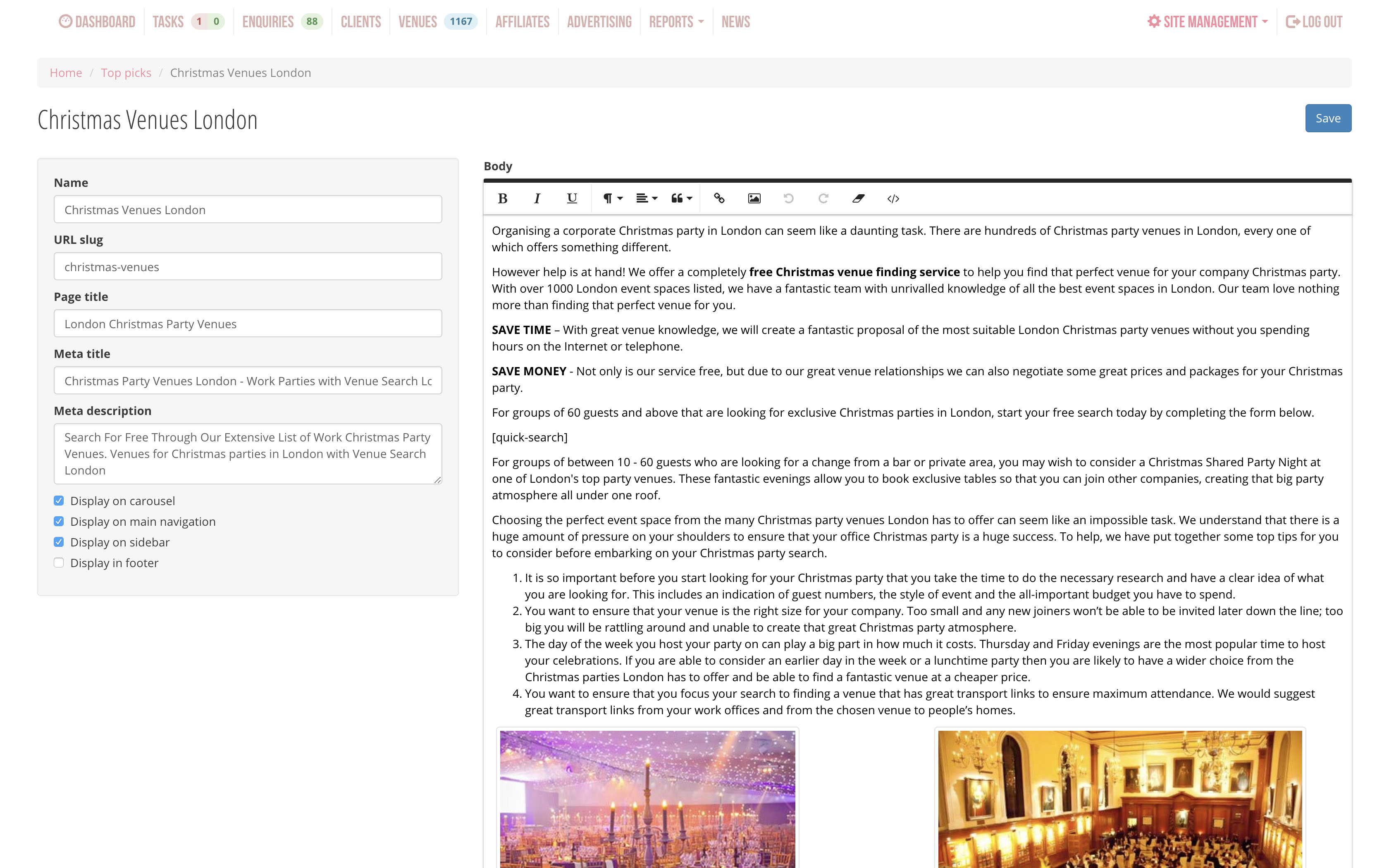Image resolution: width=1389 pixels, height=868 pixels.
Task: Go to the Venues section
Action: click(x=418, y=22)
